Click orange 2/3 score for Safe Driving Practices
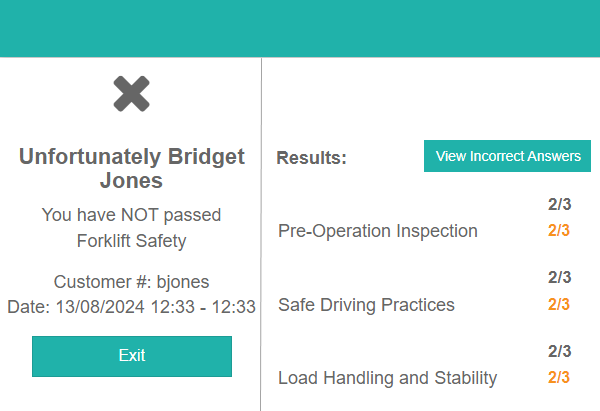The width and height of the screenshot is (600, 411). tap(558, 305)
